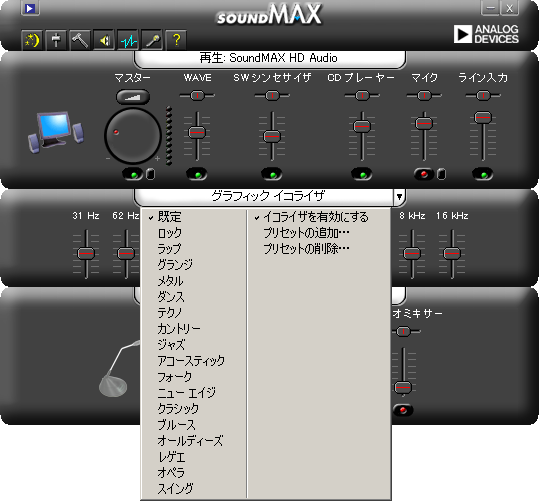
Task: Click the マイク volume fader
Action: click(424, 123)
